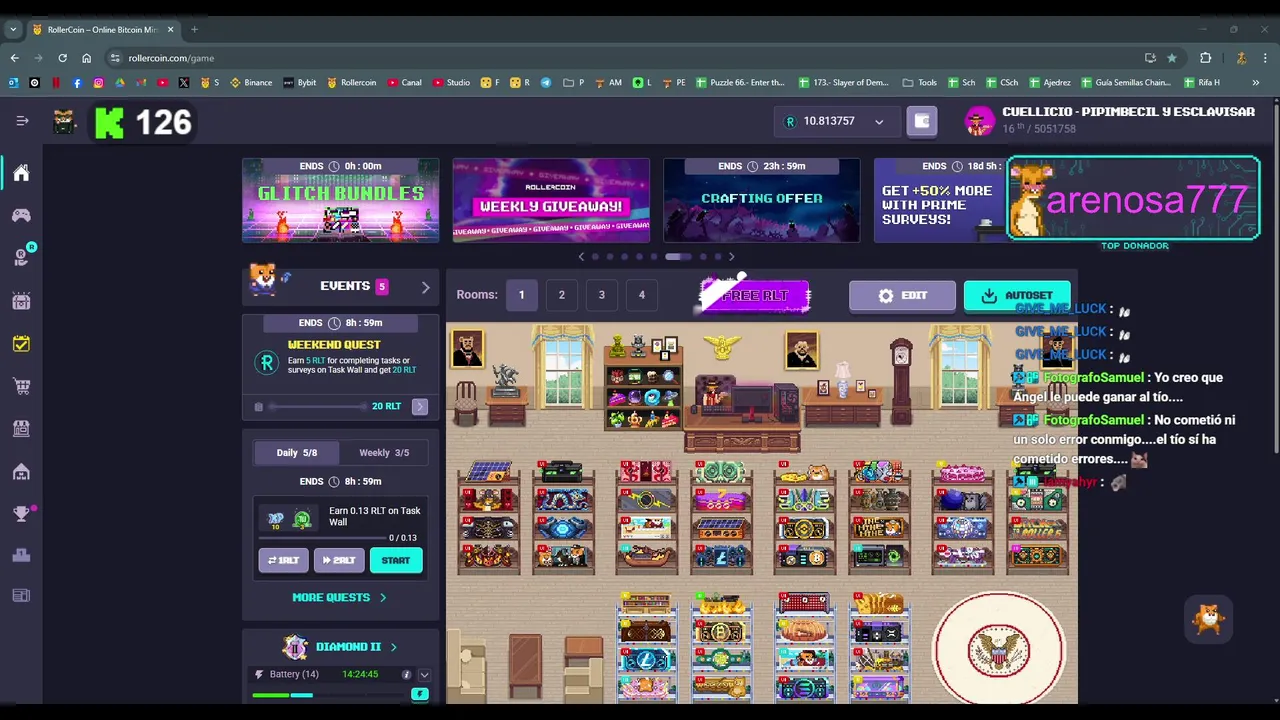Click the address bar showing rollercoin.com/game
The width and height of the screenshot is (1280, 720).
(x=620, y=58)
